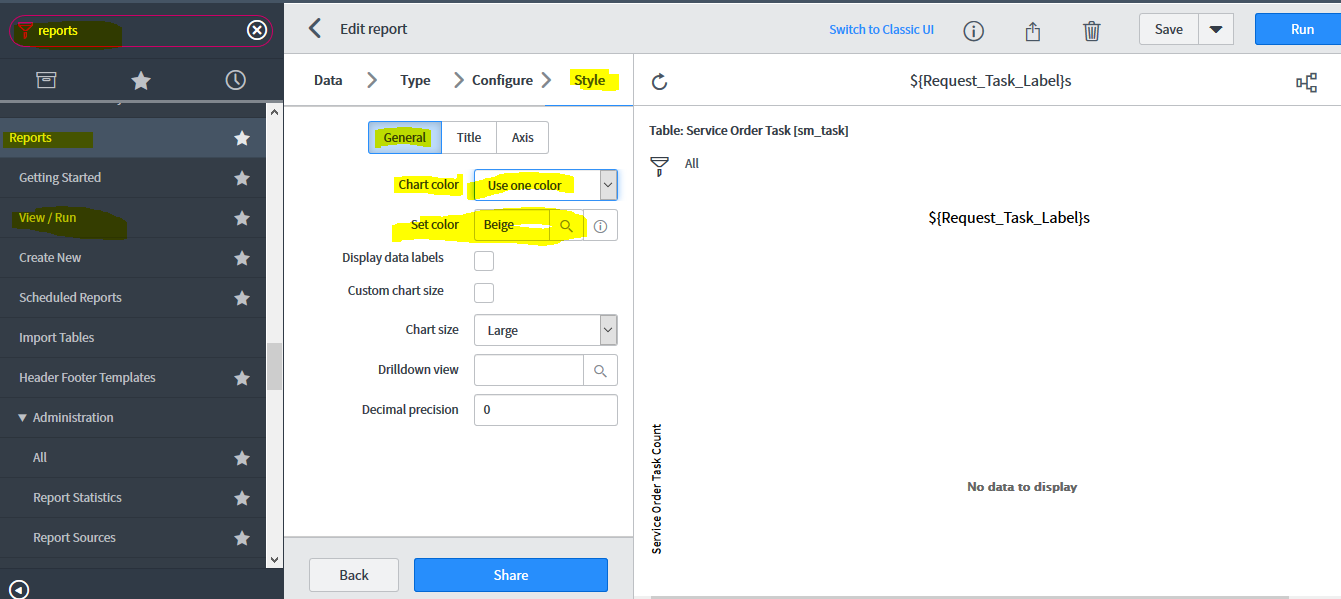Click the Save button
The height and width of the screenshot is (599, 1341).
pyautogui.click(x=1168, y=29)
